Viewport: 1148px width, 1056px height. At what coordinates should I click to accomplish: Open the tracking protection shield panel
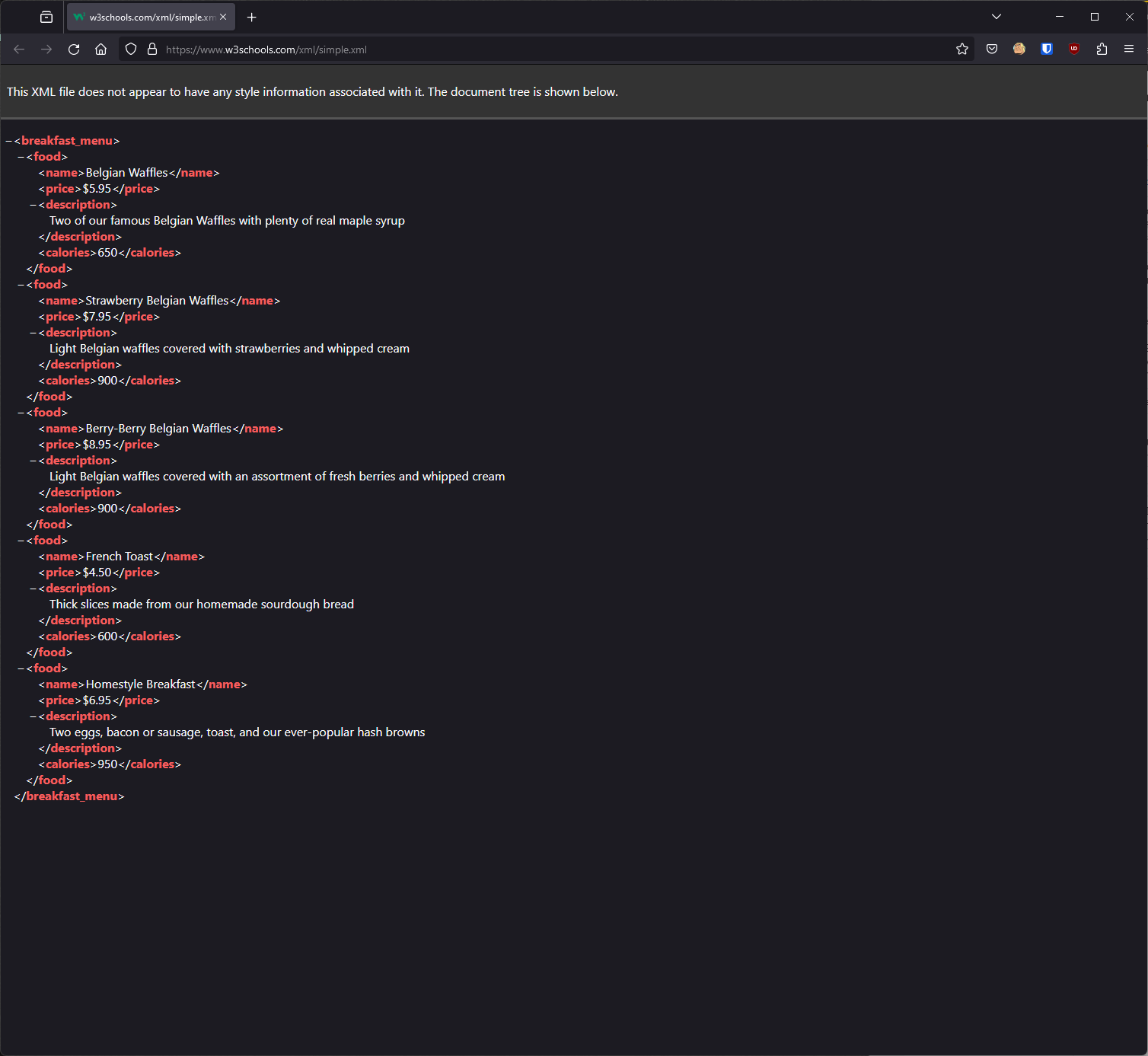click(x=130, y=49)
